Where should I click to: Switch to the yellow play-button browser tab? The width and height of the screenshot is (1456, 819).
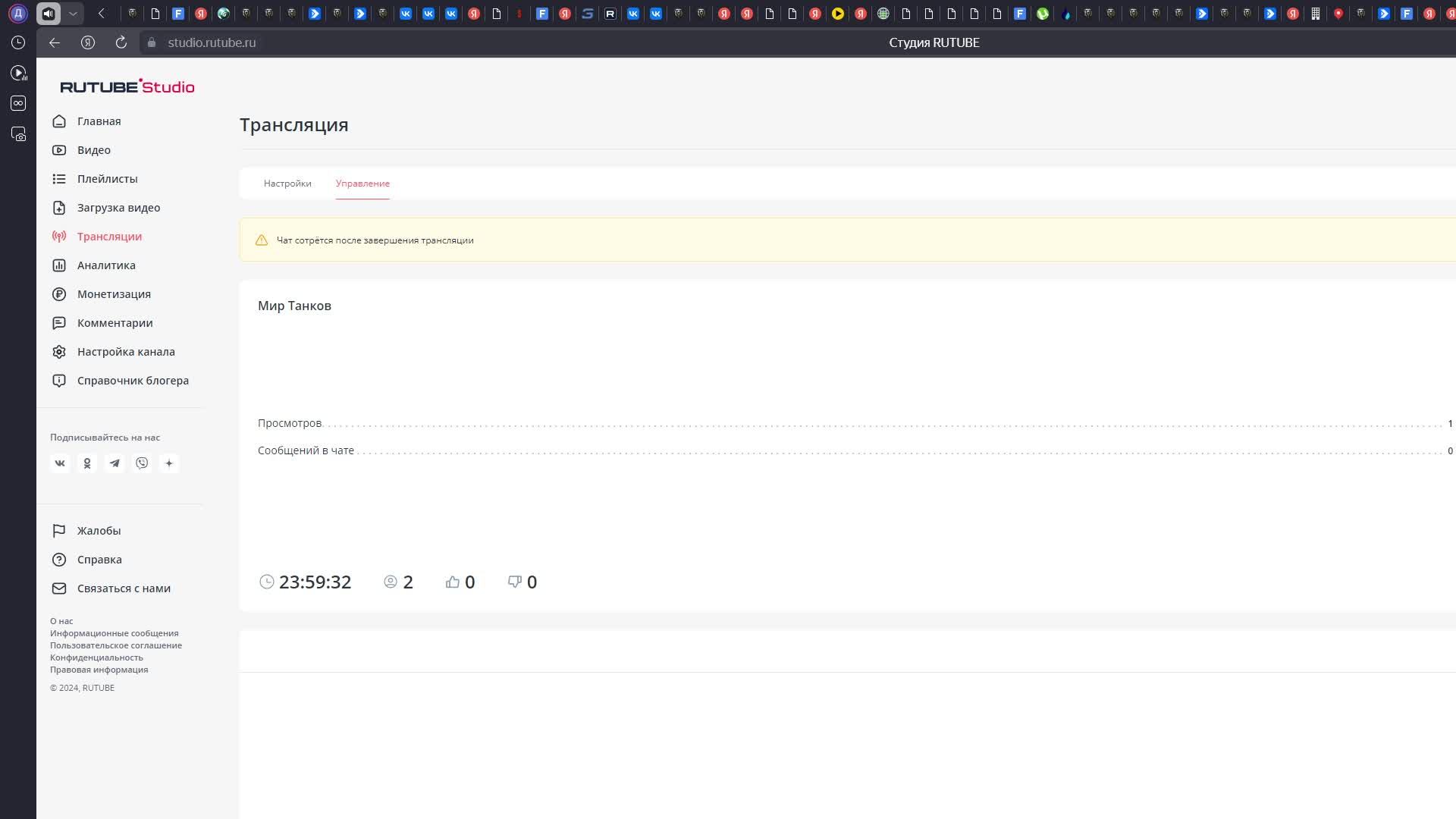838,13
